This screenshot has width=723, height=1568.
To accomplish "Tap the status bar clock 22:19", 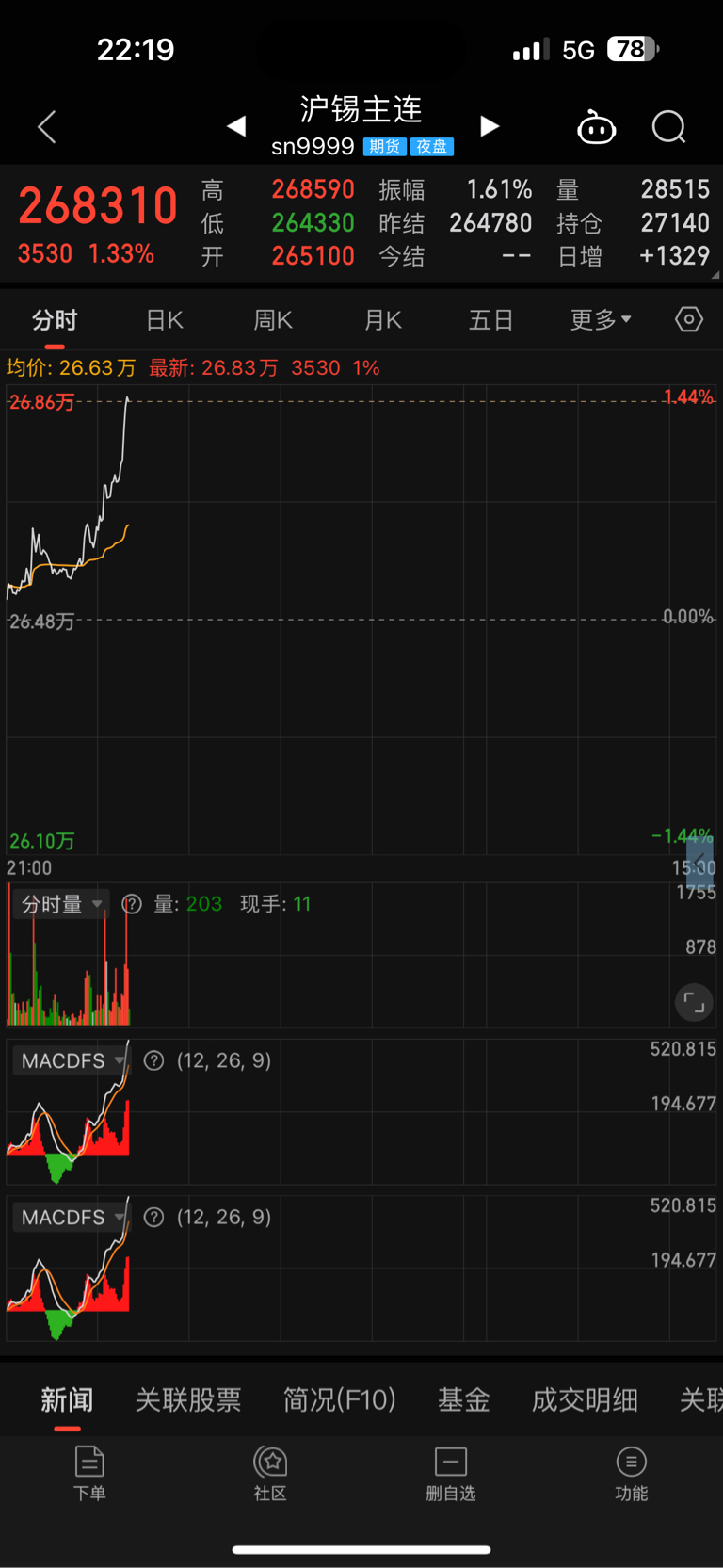I will 136,50.
